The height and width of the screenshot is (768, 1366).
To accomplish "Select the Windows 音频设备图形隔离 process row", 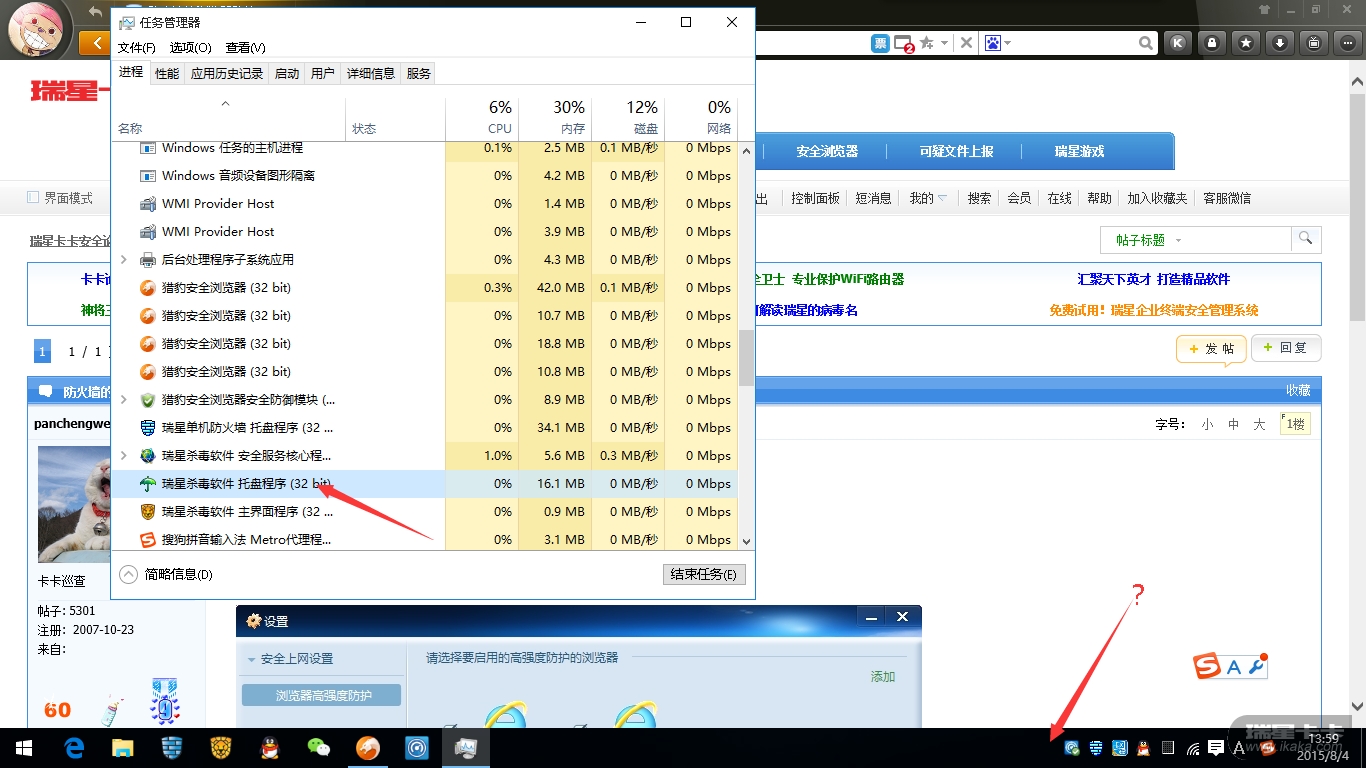I will click(x=424, y=176).
